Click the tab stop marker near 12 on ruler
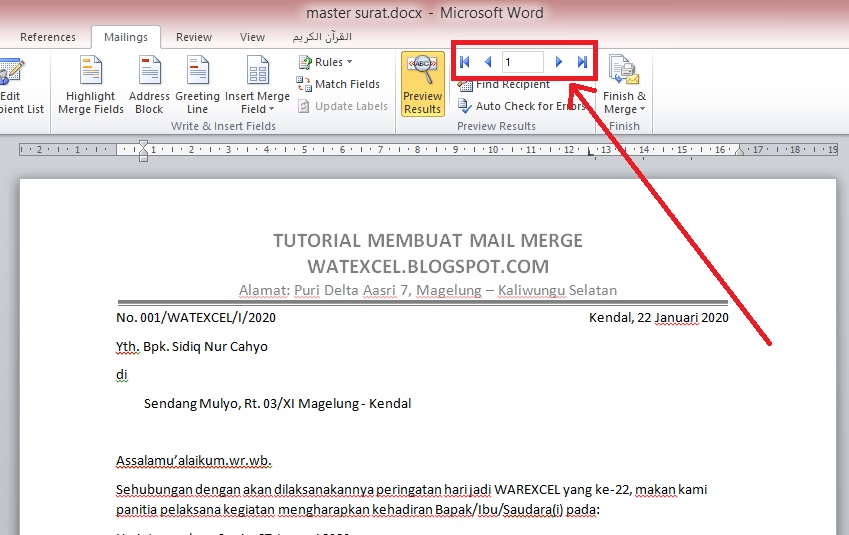849x535 pixels. click(591, 154)
